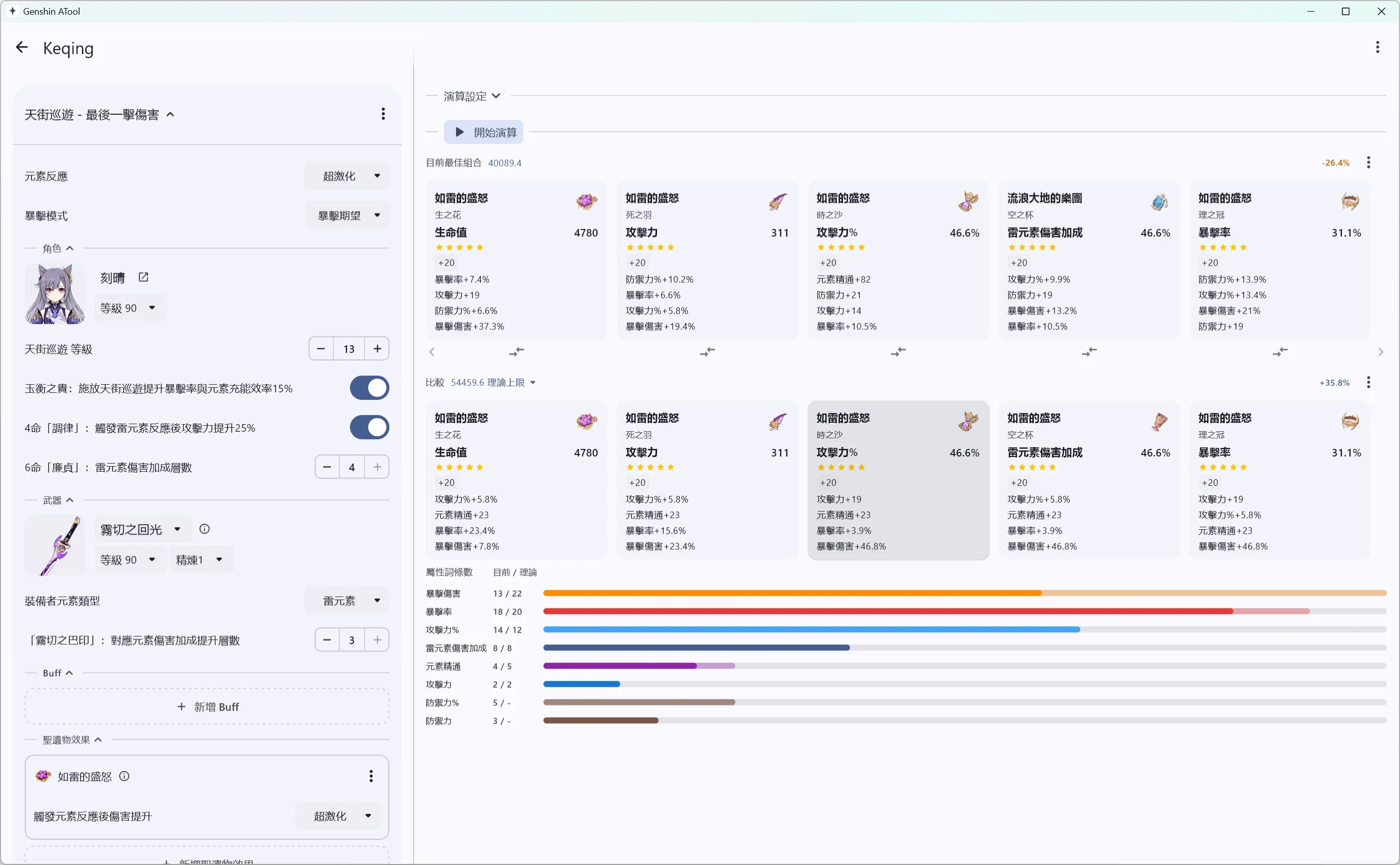The height and width of the screenshot is (865, 1400).
Task: Go to next artifact combination arrow
Action: tap(1380, 352)
